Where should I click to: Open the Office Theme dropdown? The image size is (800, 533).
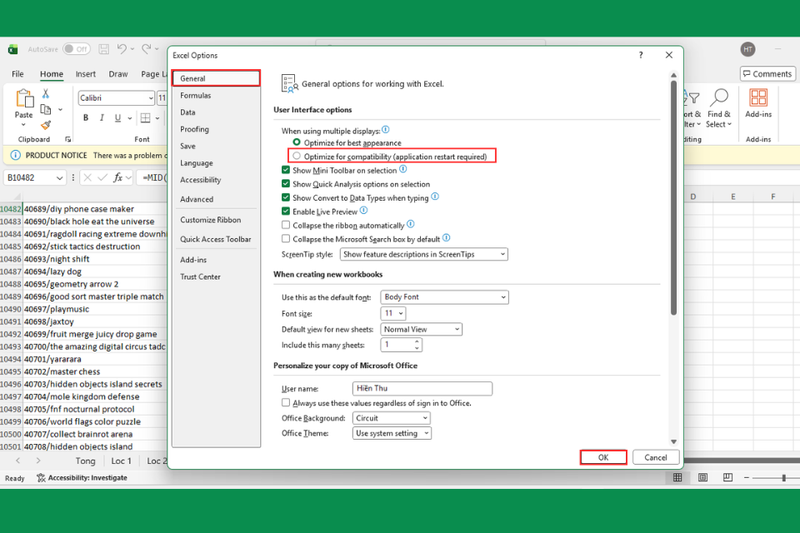click(392, 434)
